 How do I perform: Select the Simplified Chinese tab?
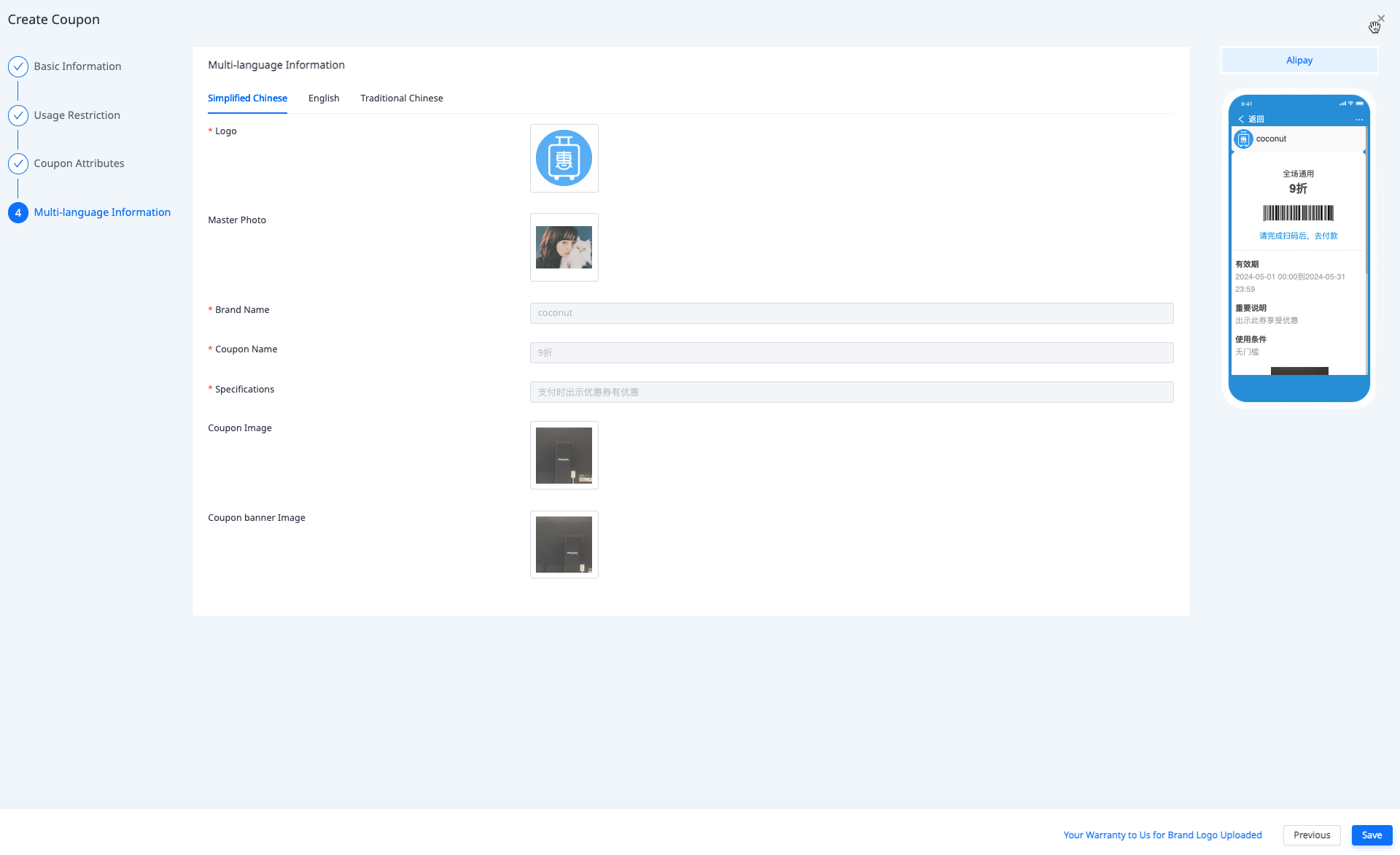(247, 98)
